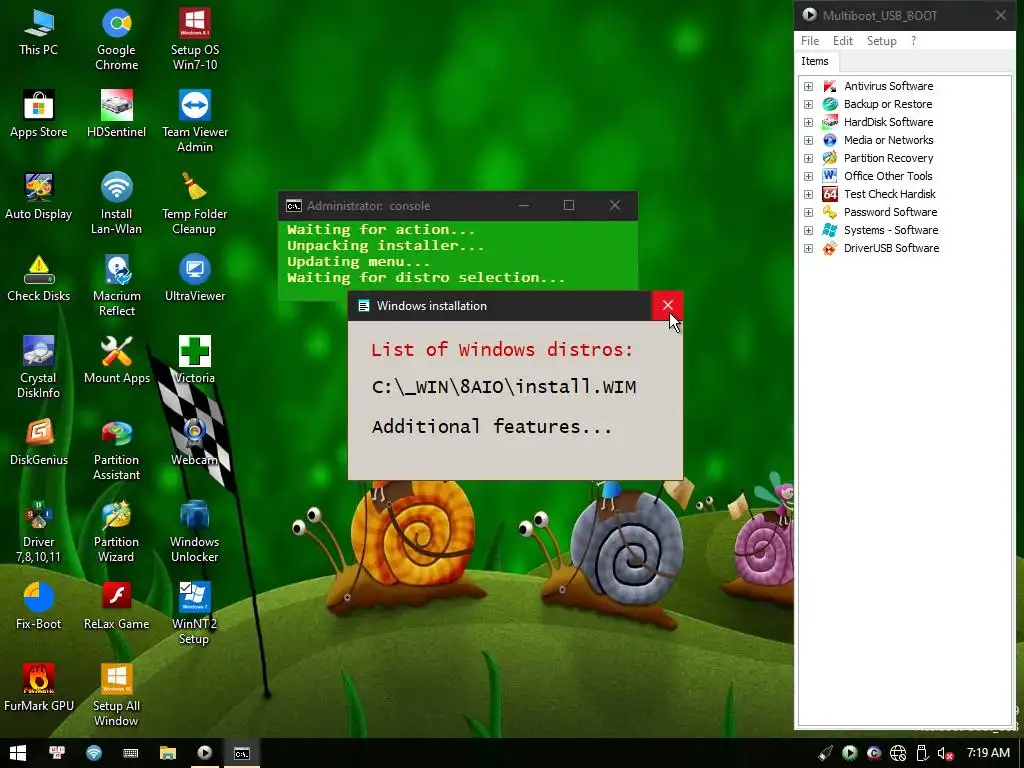Launch the Mount Apps icon
This screenshot has width=1024, height=768.
116,360
